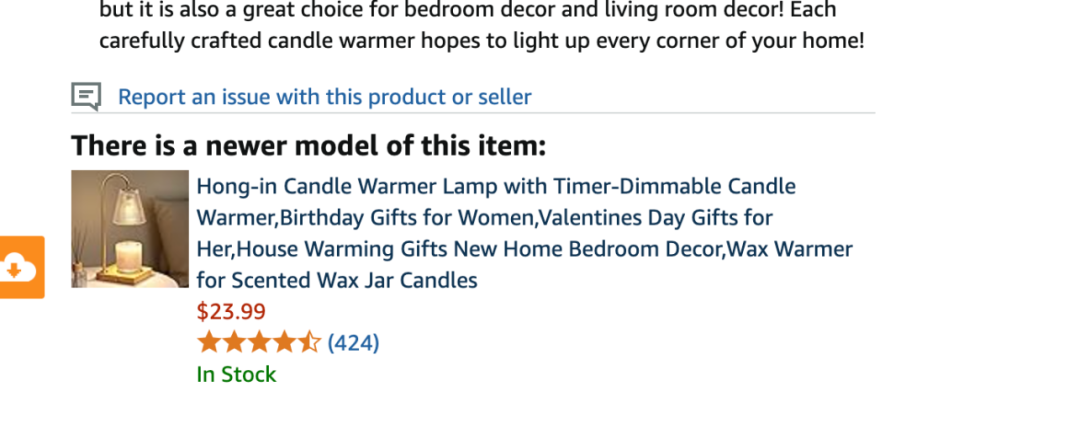This screenshot has height=439, width=1080.
Task: Click the second orange rating star
Action: coord(233,342)
